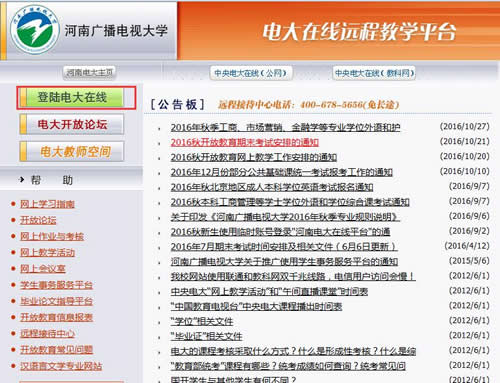Open "中国教育电视台"中央电大课程播出时间表
The image size is (500, 383).
tap(256, 306)
